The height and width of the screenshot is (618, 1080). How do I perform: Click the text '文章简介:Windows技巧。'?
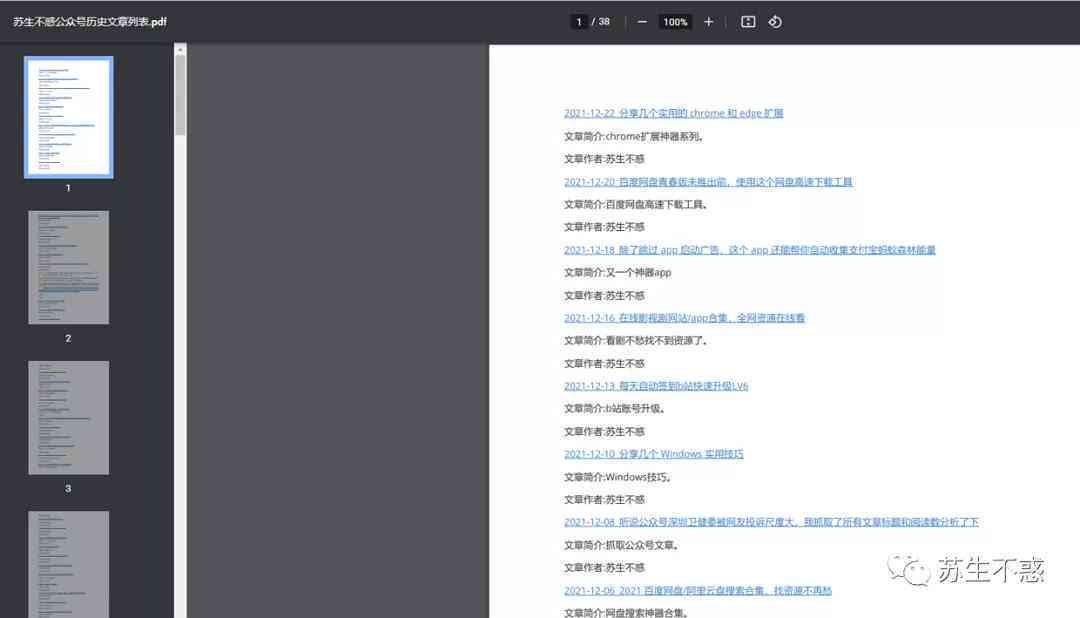coord(618,477)
